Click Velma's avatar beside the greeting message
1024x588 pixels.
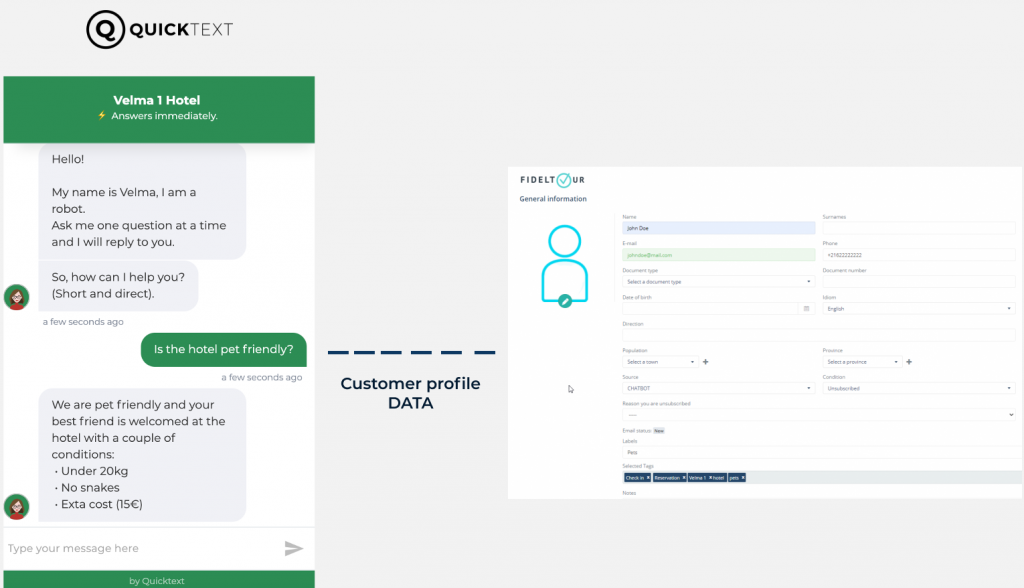(x=16, y=297)
